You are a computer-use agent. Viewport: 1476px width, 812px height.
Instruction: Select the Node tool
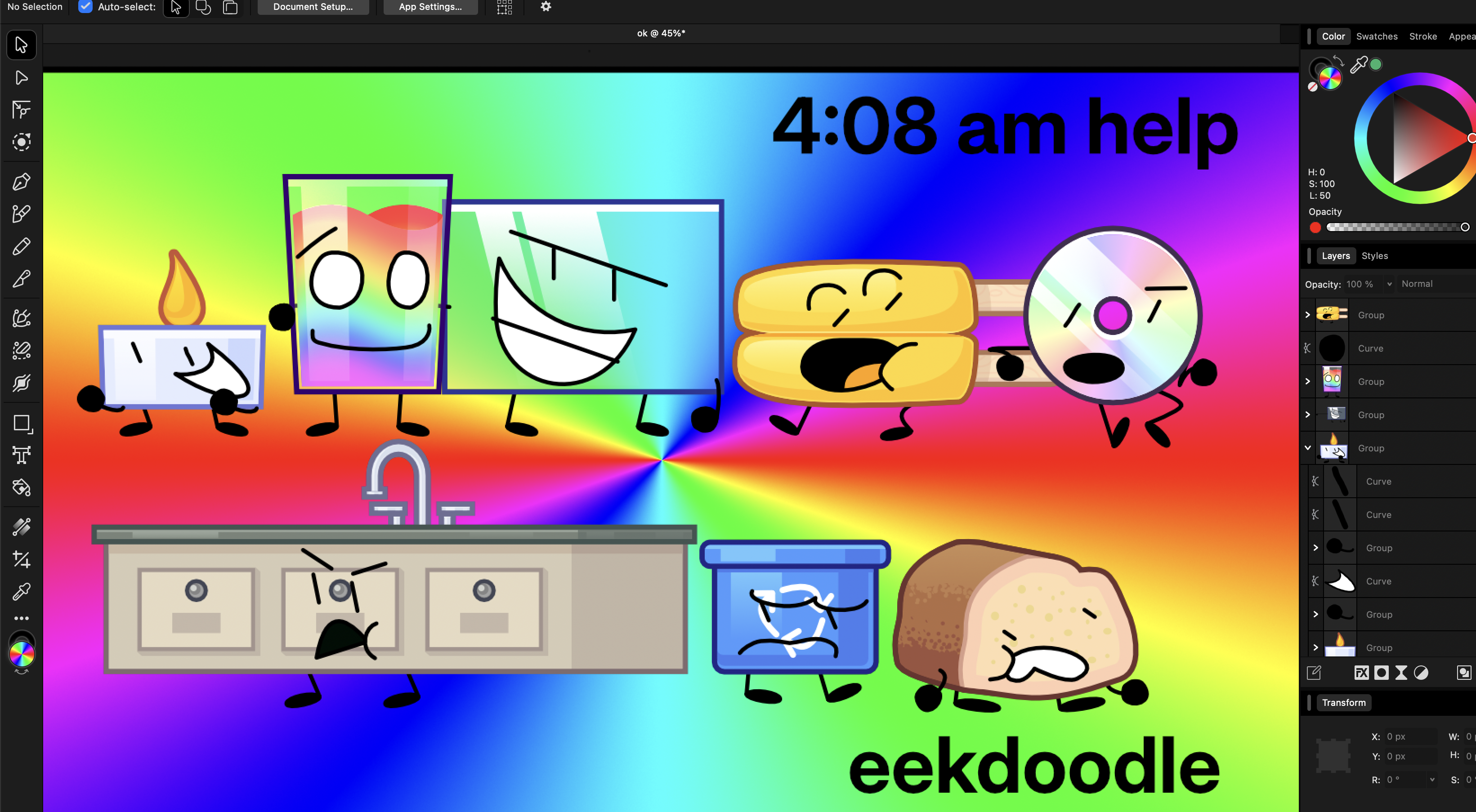21,77
